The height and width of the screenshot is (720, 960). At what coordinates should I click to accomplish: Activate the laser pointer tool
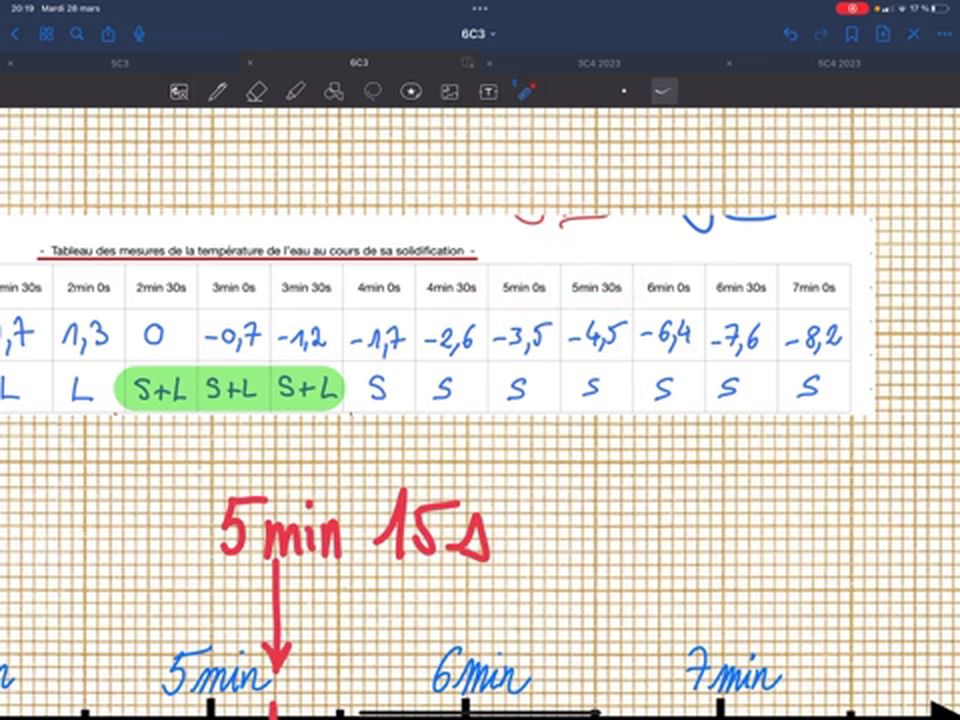click(526, 92)
